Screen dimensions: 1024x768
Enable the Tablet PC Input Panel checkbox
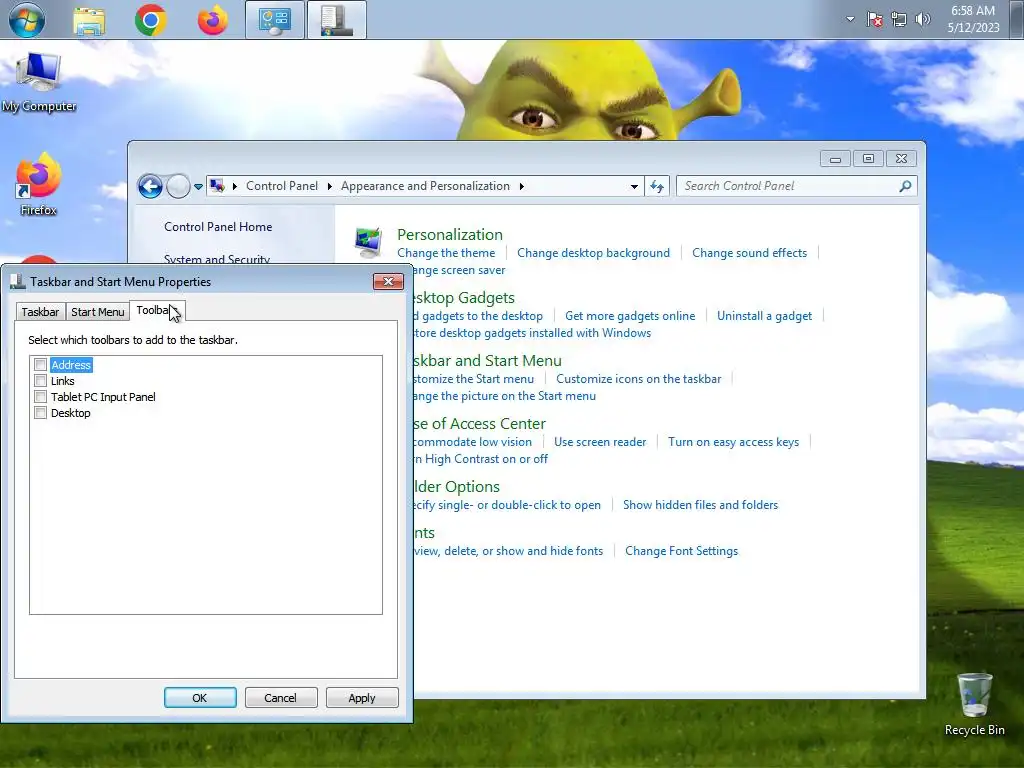pyautogui.click(x=40, y=396)
